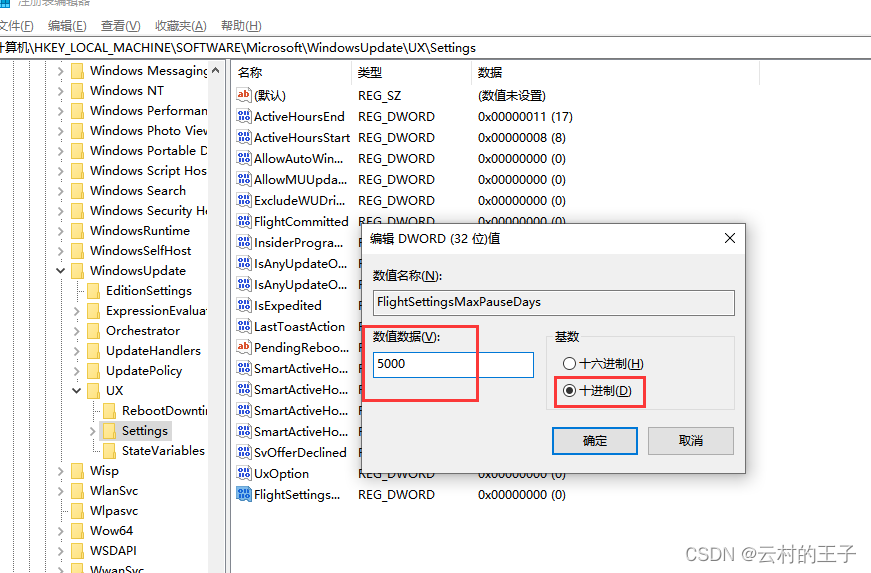871x573 pixels.
Task: Select the 十六进制(H) hexadecimal radio button
Action: [569, 364]
